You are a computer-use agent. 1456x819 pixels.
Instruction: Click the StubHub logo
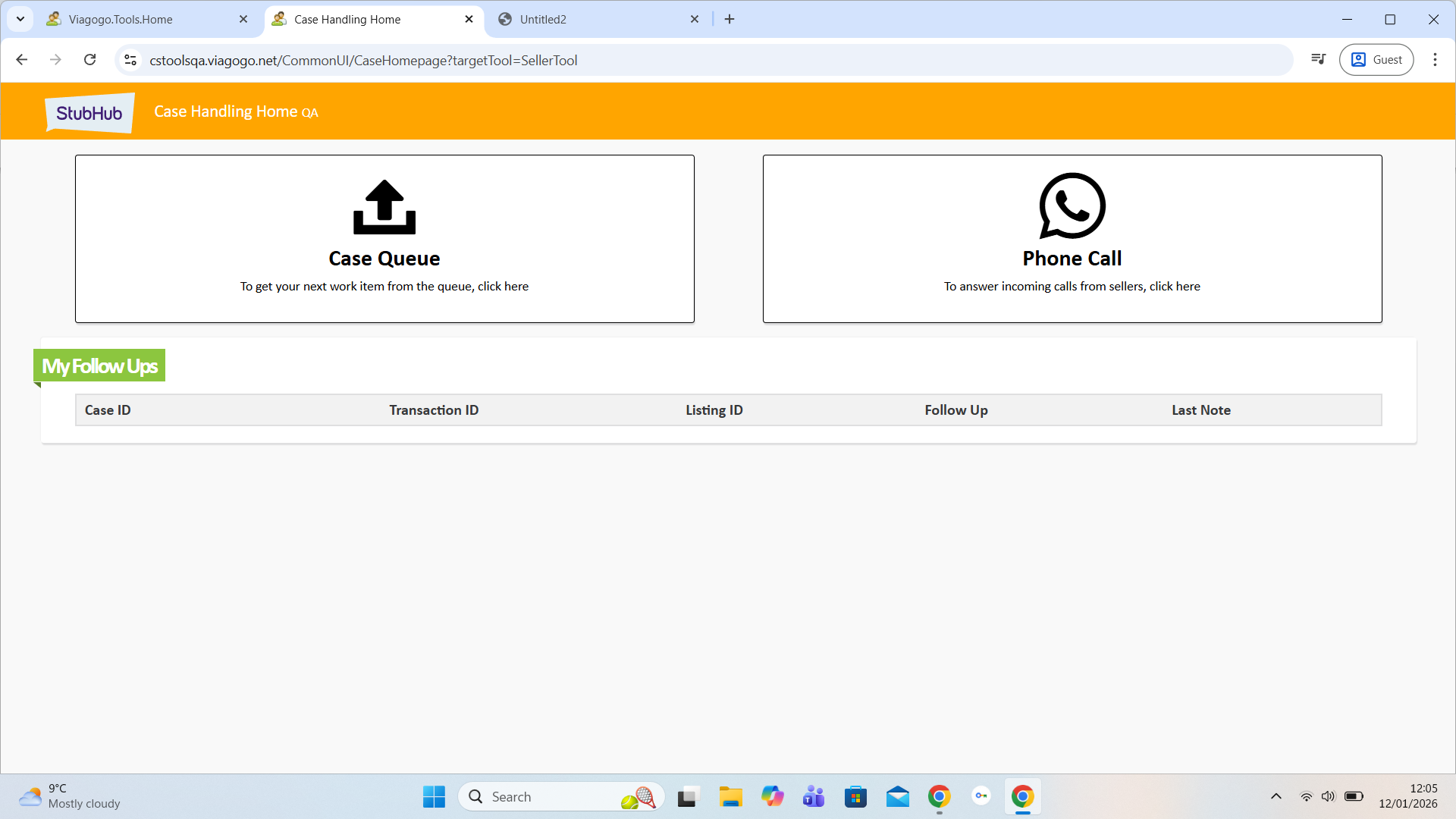(89, 113)
